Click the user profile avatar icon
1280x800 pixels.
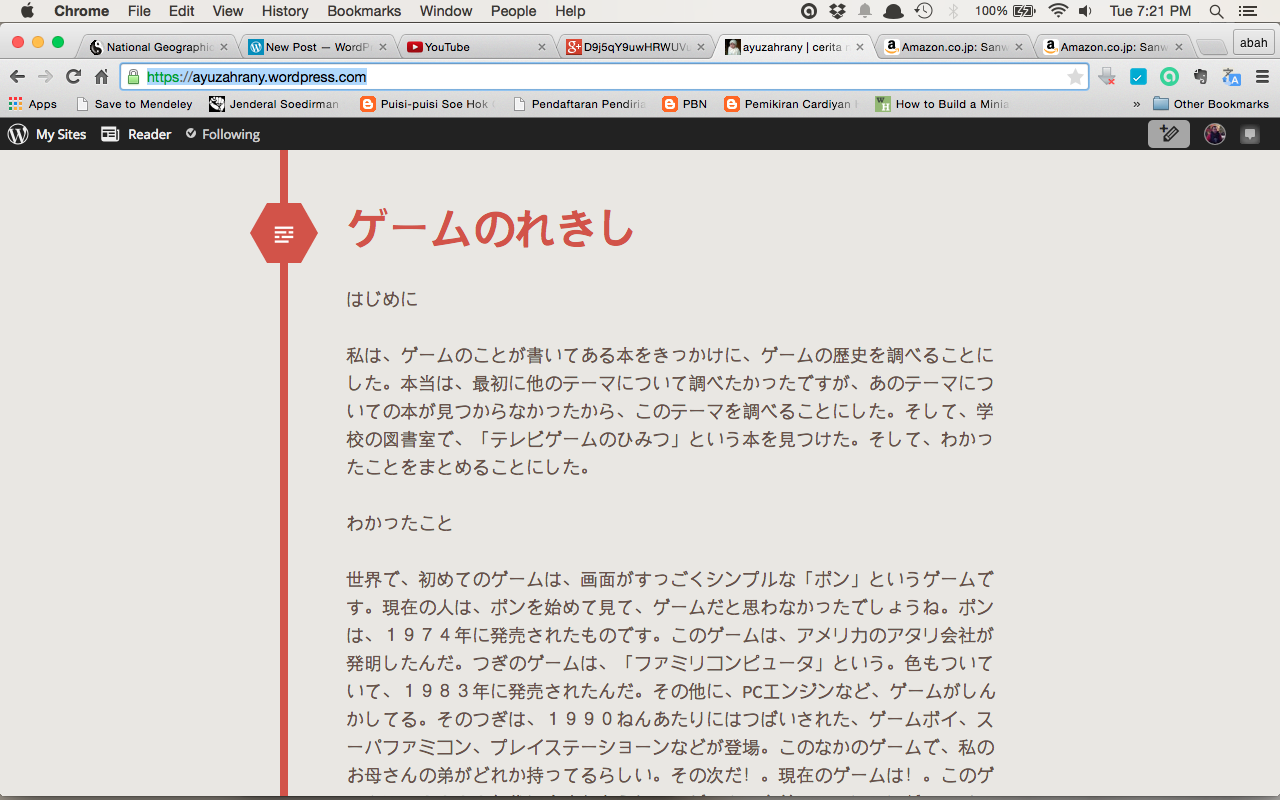pos(1214,134)
